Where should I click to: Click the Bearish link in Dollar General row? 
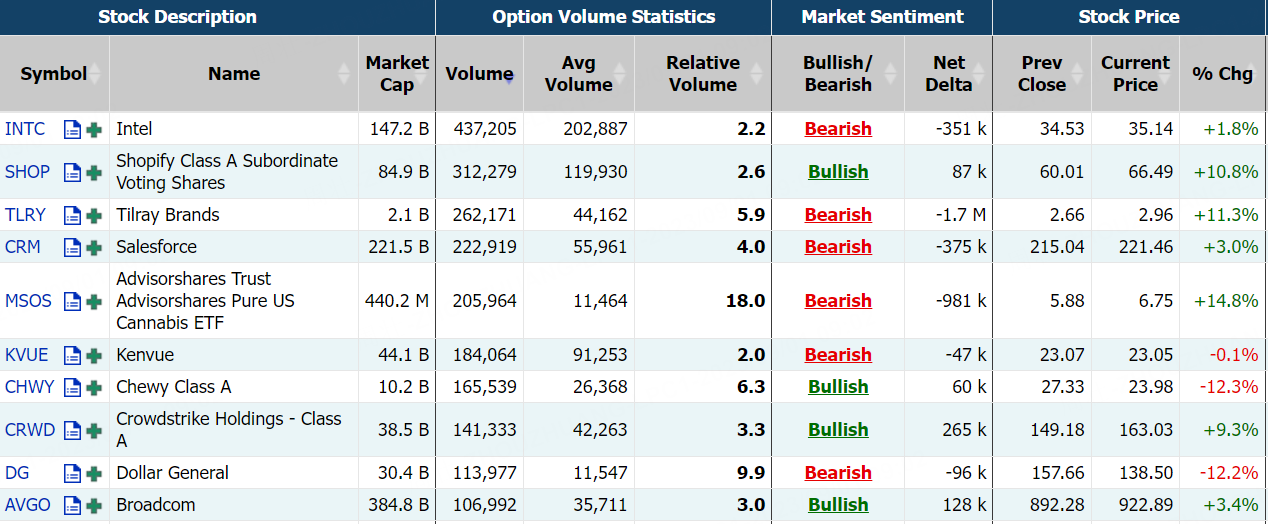tap(838, 473)
